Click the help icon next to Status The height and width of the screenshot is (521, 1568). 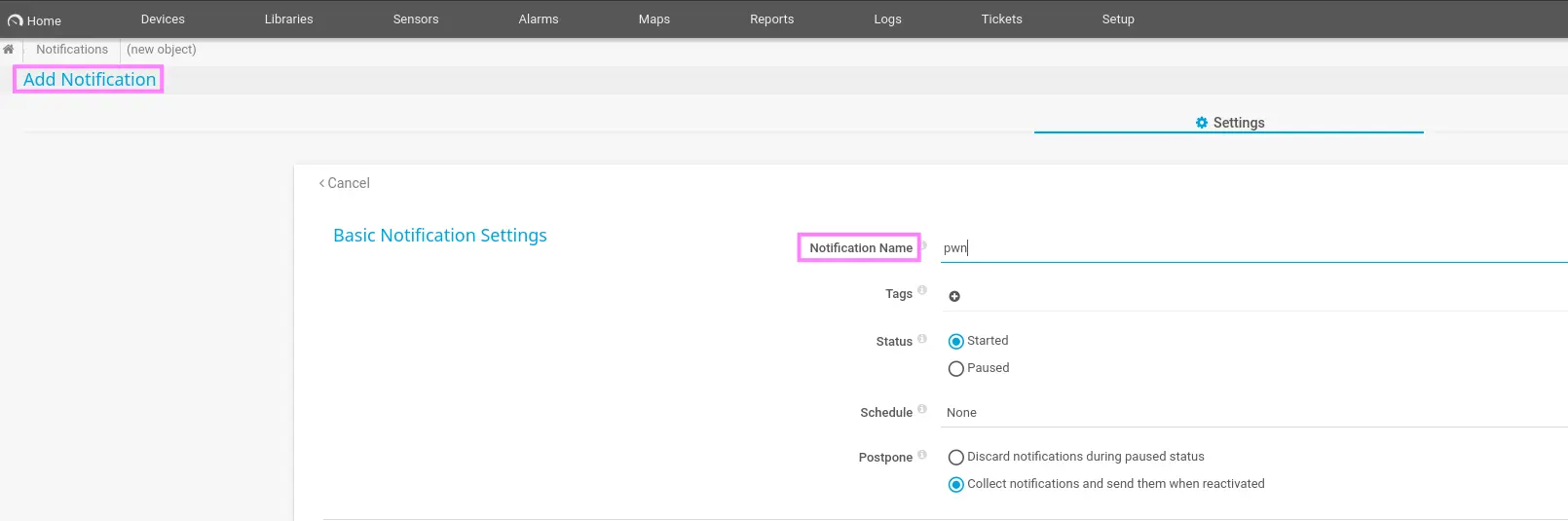922,339
